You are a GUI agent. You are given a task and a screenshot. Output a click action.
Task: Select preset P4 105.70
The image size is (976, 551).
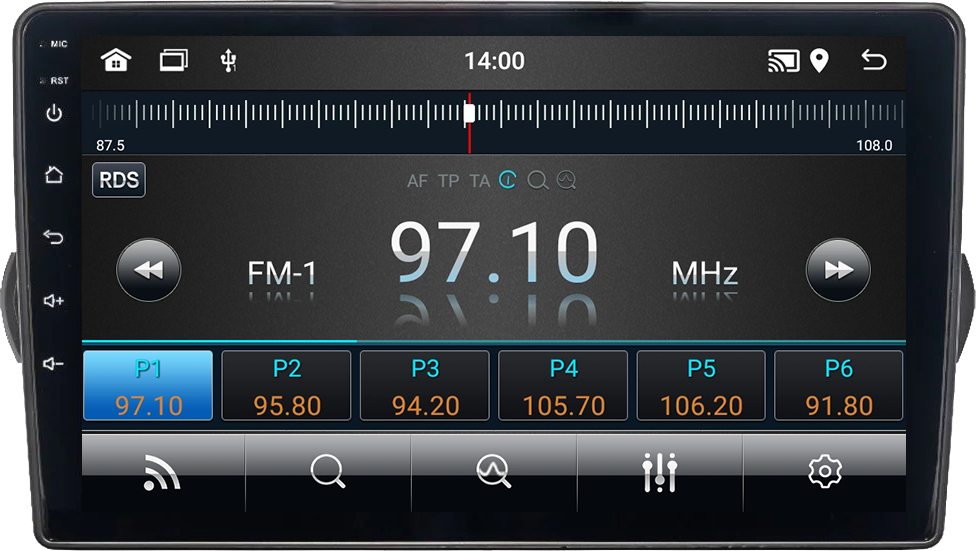(563, 386)
